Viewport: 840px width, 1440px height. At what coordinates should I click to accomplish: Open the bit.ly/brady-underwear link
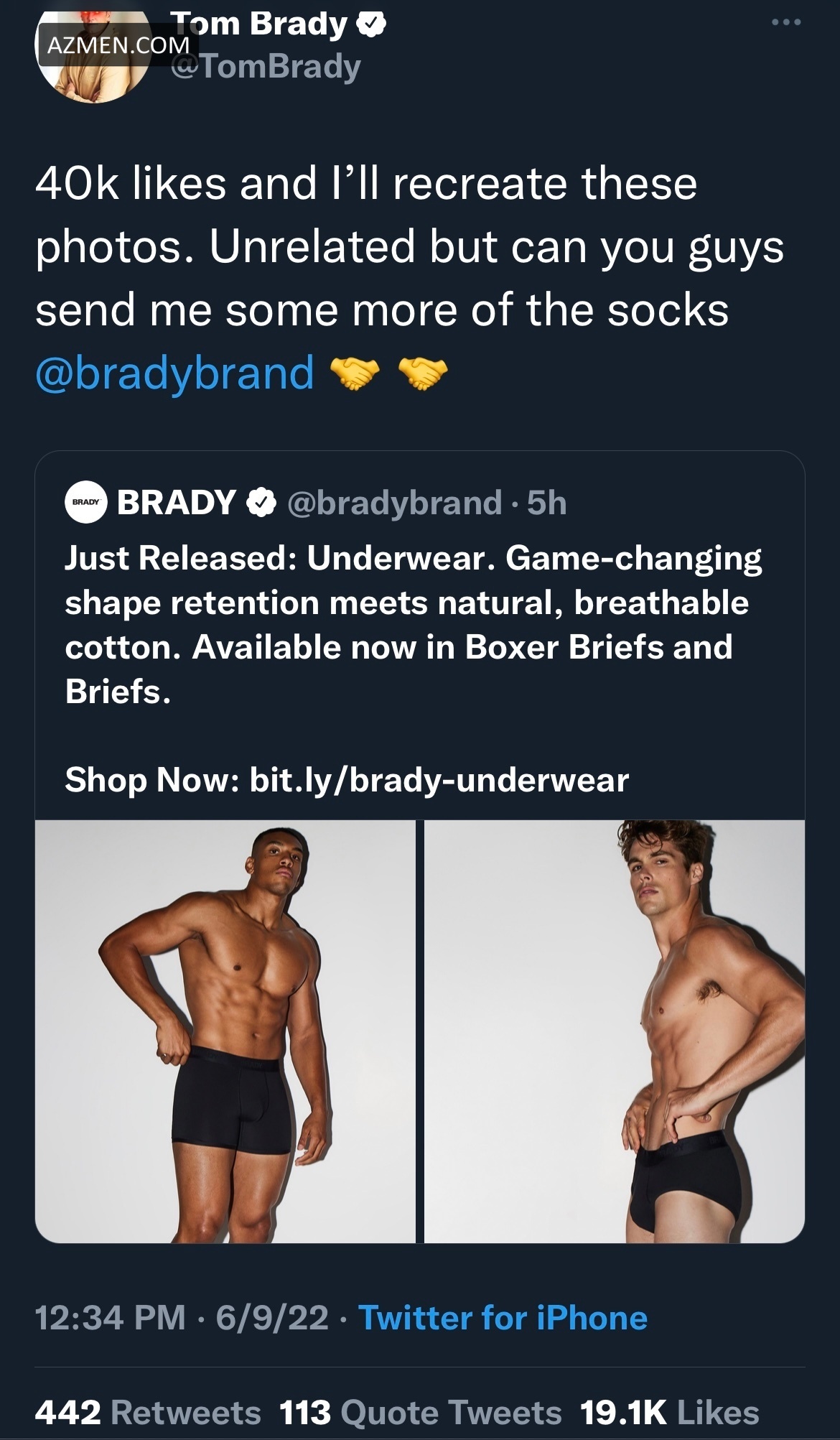439,780
